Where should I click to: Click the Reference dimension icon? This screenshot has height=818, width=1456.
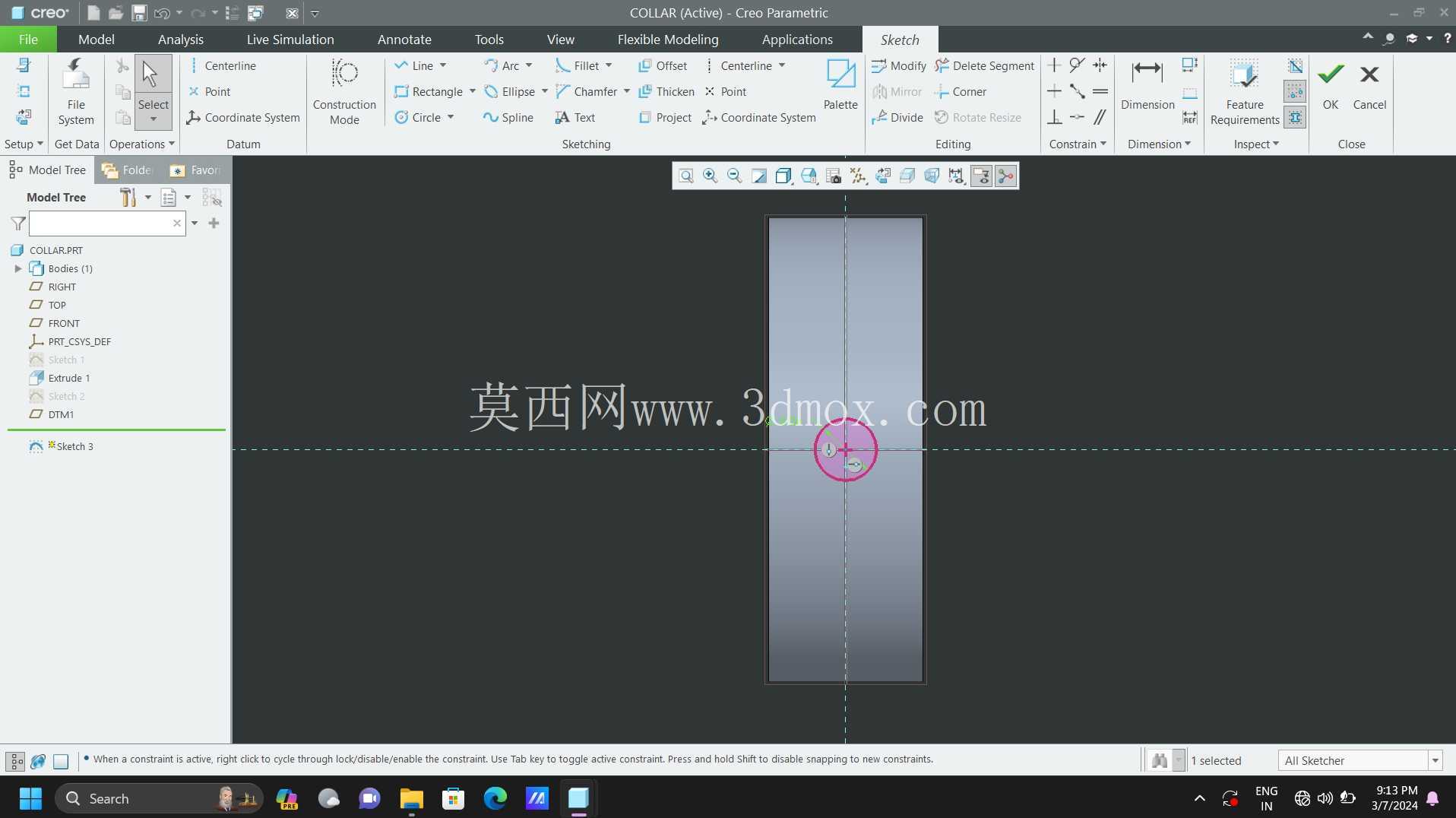click(x=1190, y=118)
